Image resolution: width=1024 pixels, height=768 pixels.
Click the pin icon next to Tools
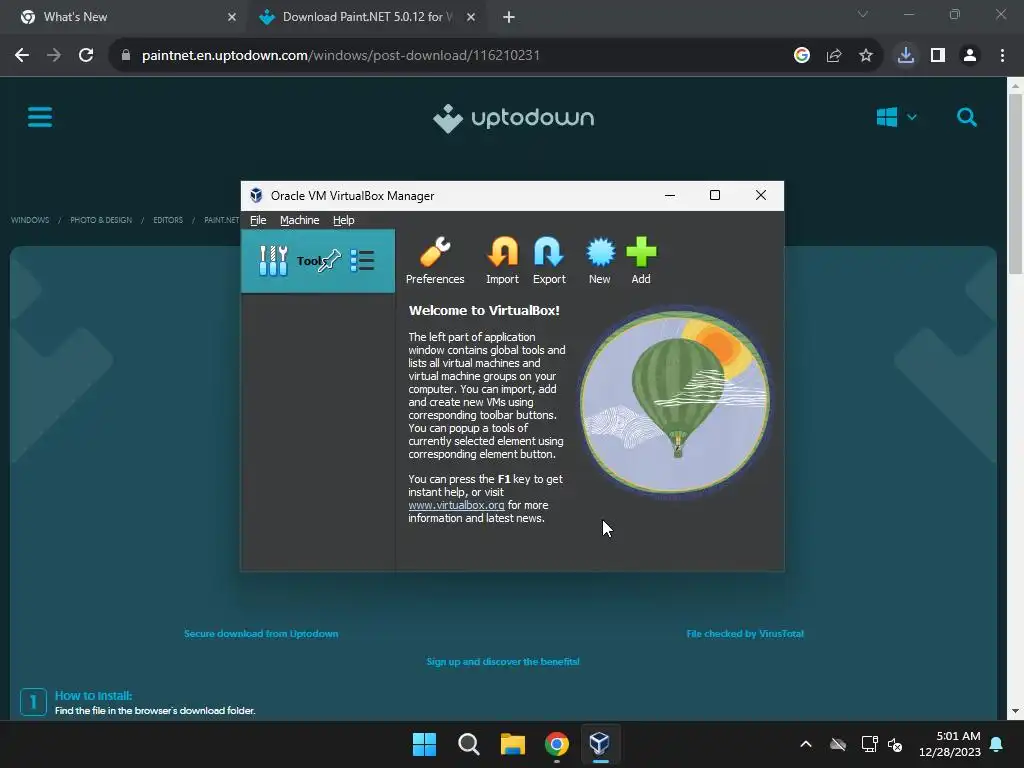click(329, 260)
